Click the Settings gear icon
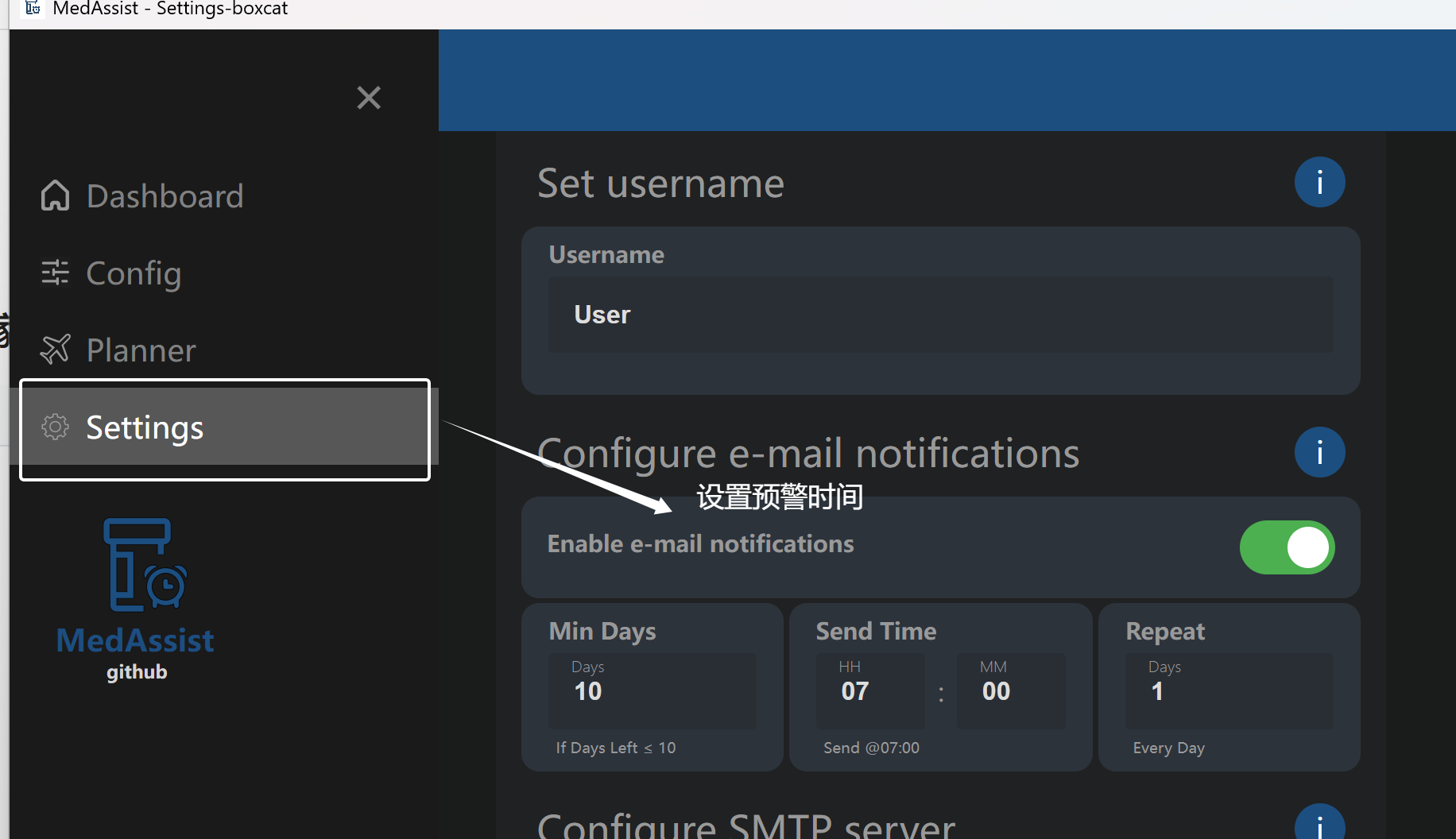Viewport: 1456px width, 839px height. tap(55, 427)
